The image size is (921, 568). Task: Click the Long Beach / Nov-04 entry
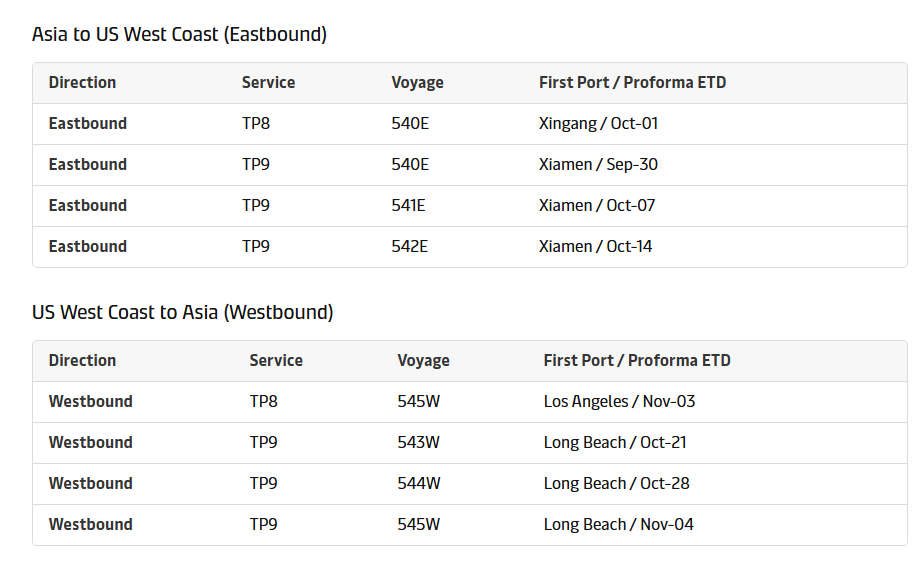pos(618,525)
